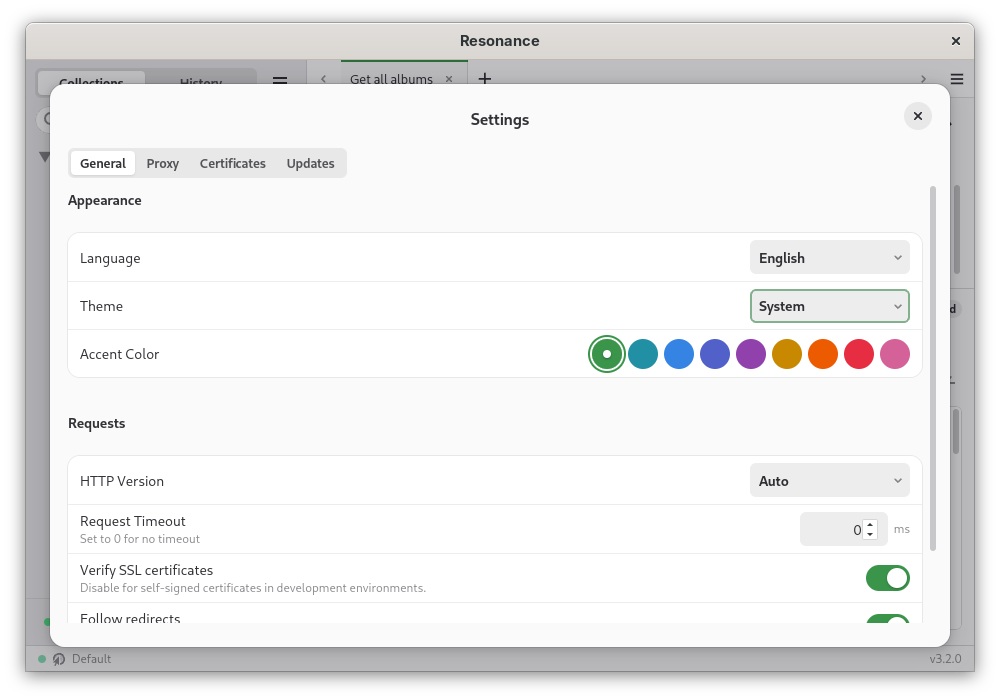Image resolution: width=1000 pixels, height=700 pixels.
Task: Open the Certificates tab
Action: coord(232,163)
